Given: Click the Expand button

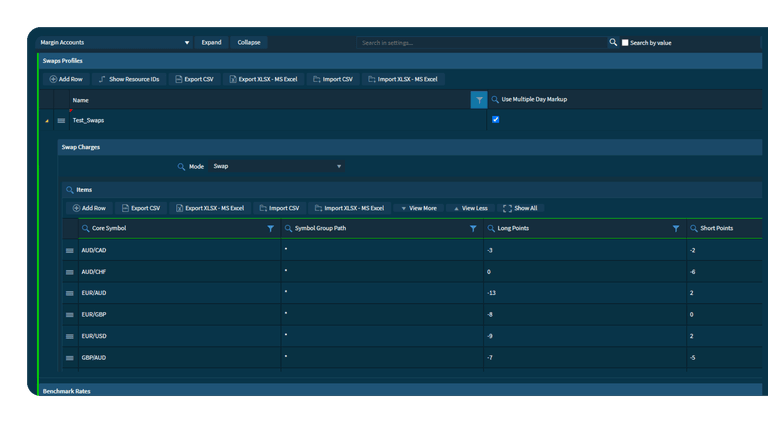Looking at the screenshot, I should click(211, 43).
